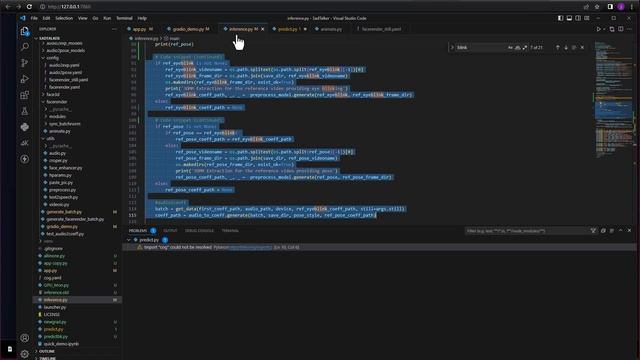
Task: Toggle the Primary Side Bar layout button
Action: [560, 18]
